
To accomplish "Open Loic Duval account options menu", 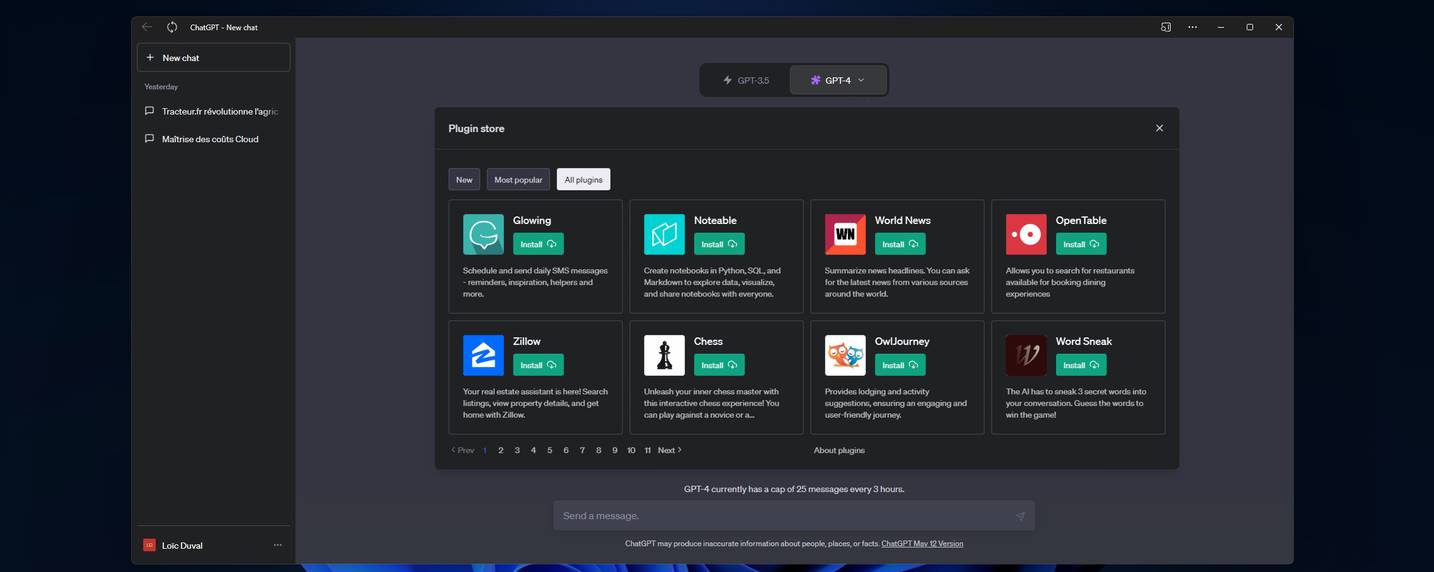I will pos(277,545).
